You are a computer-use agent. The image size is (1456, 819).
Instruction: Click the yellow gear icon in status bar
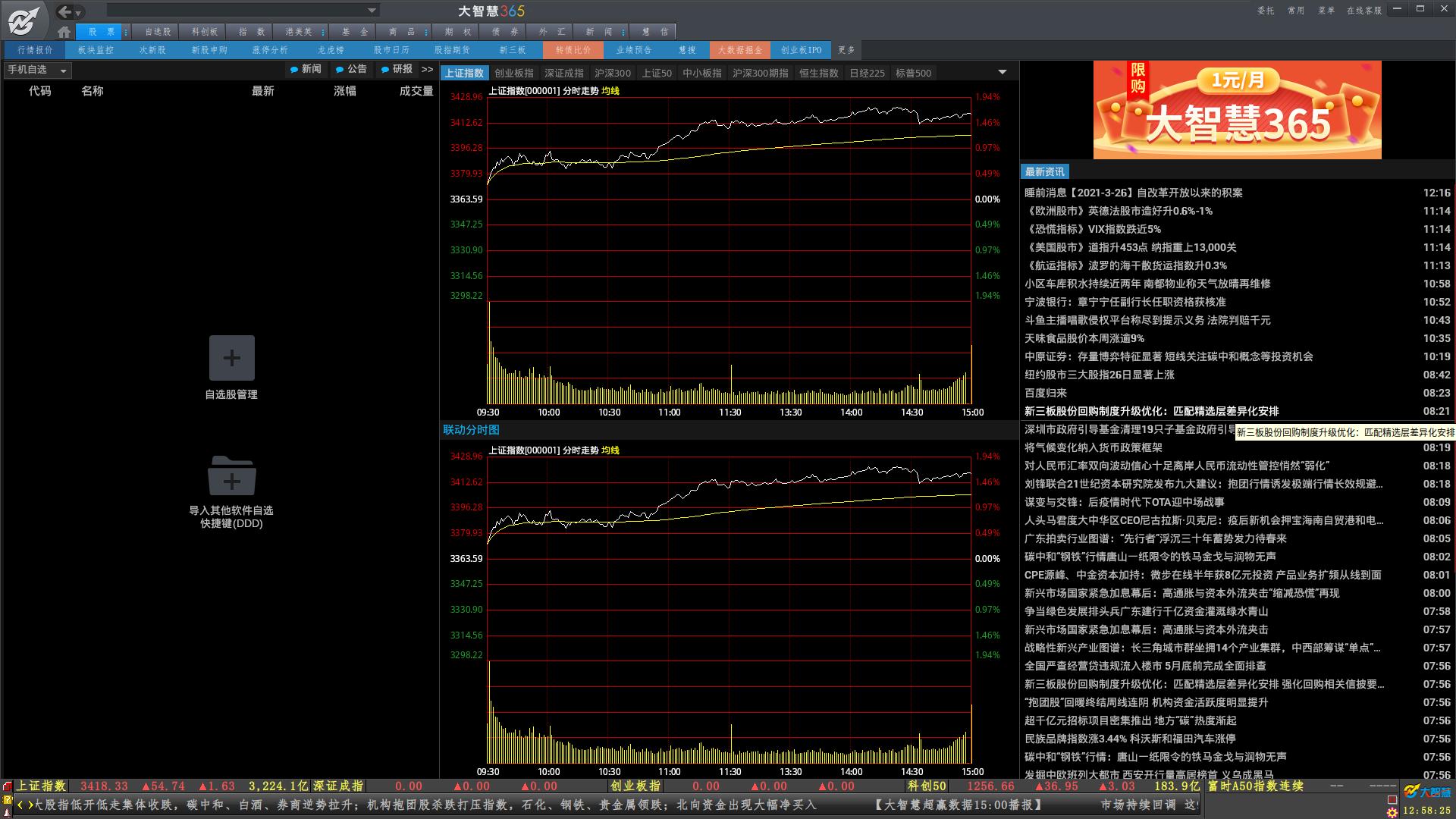click(x=1392, y=812)
